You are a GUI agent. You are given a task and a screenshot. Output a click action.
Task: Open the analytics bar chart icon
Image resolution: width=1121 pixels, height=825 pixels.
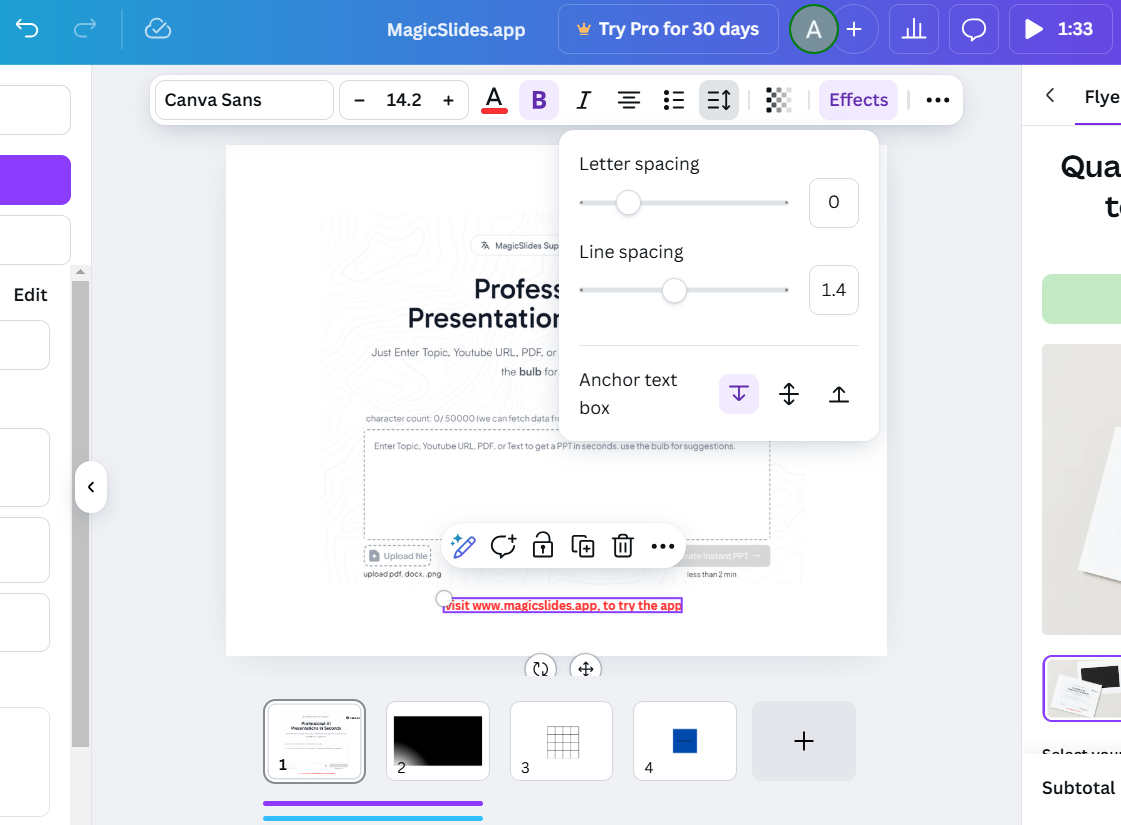[x=914, y=29]
